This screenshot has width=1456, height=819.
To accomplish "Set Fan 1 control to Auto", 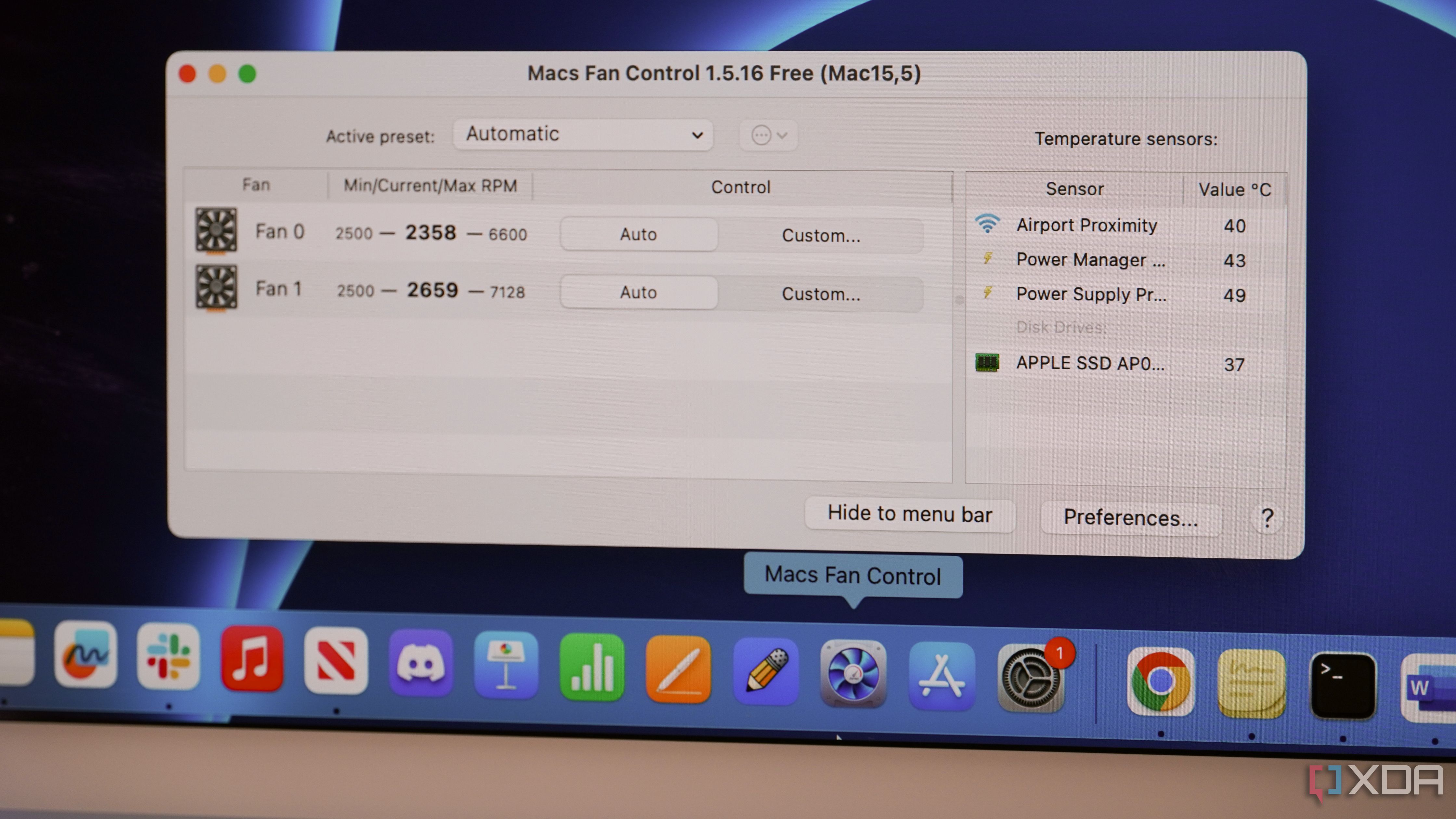I will (639, 292).
